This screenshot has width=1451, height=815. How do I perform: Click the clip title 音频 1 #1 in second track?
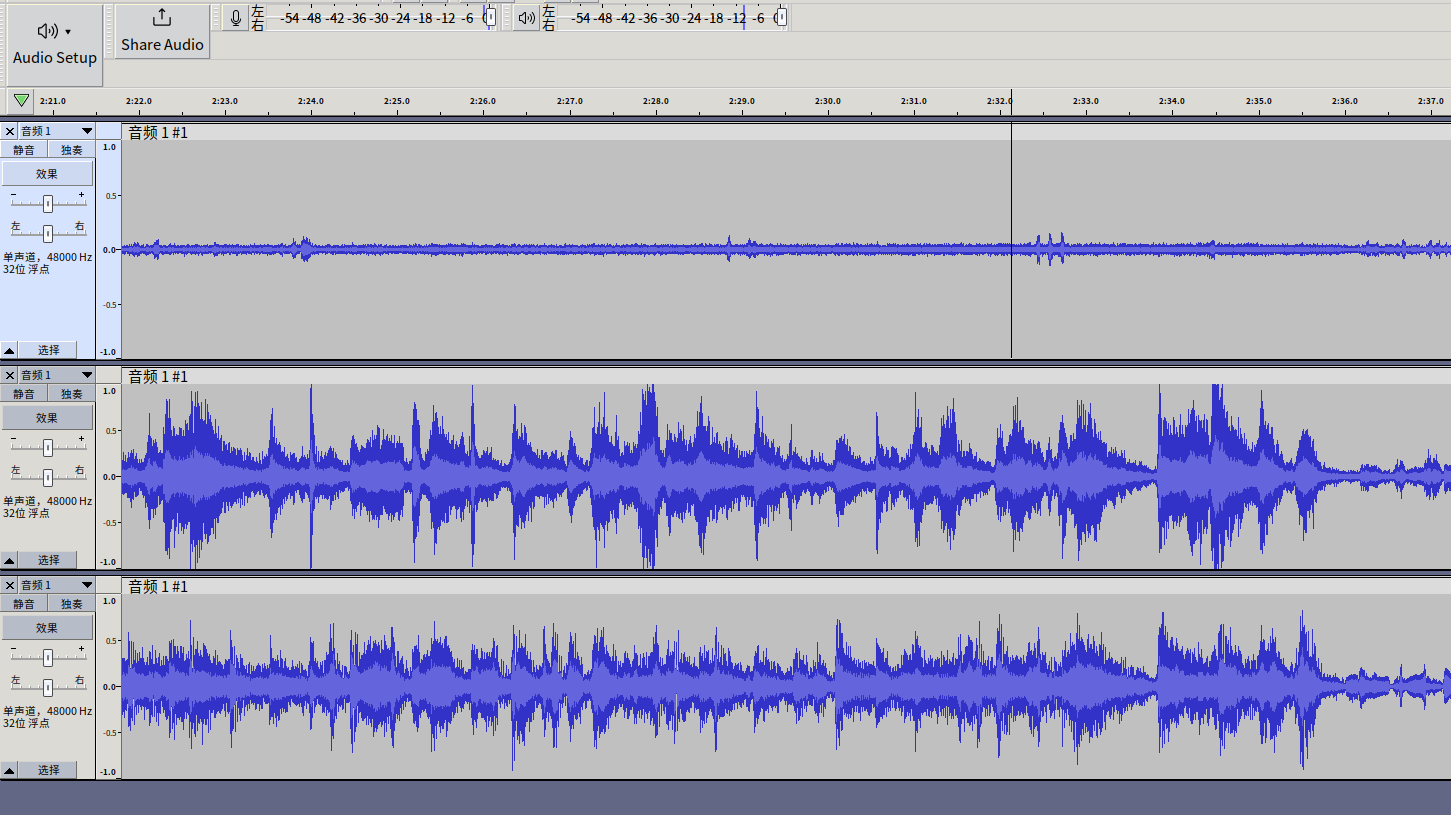158,376
